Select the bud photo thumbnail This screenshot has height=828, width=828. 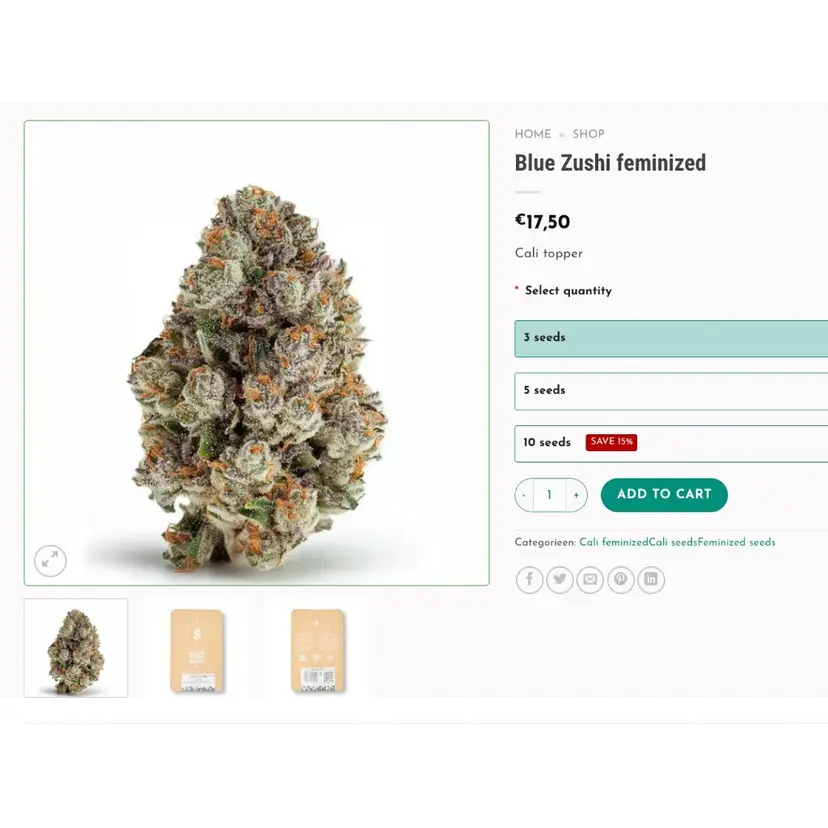[76, 648]
